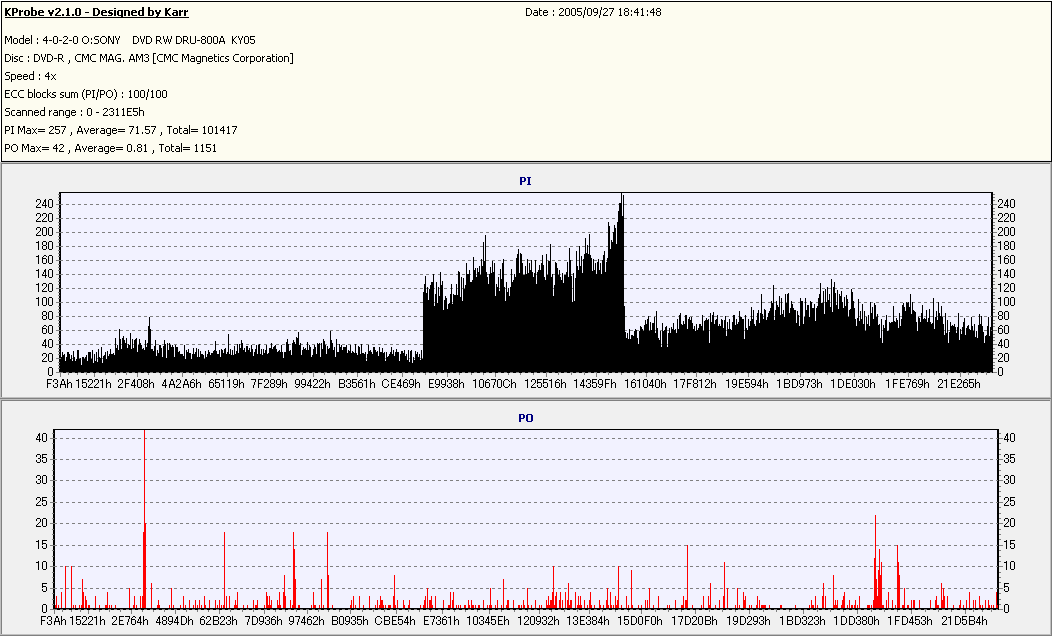Click the PI chart title

click(x=525, y=181)
